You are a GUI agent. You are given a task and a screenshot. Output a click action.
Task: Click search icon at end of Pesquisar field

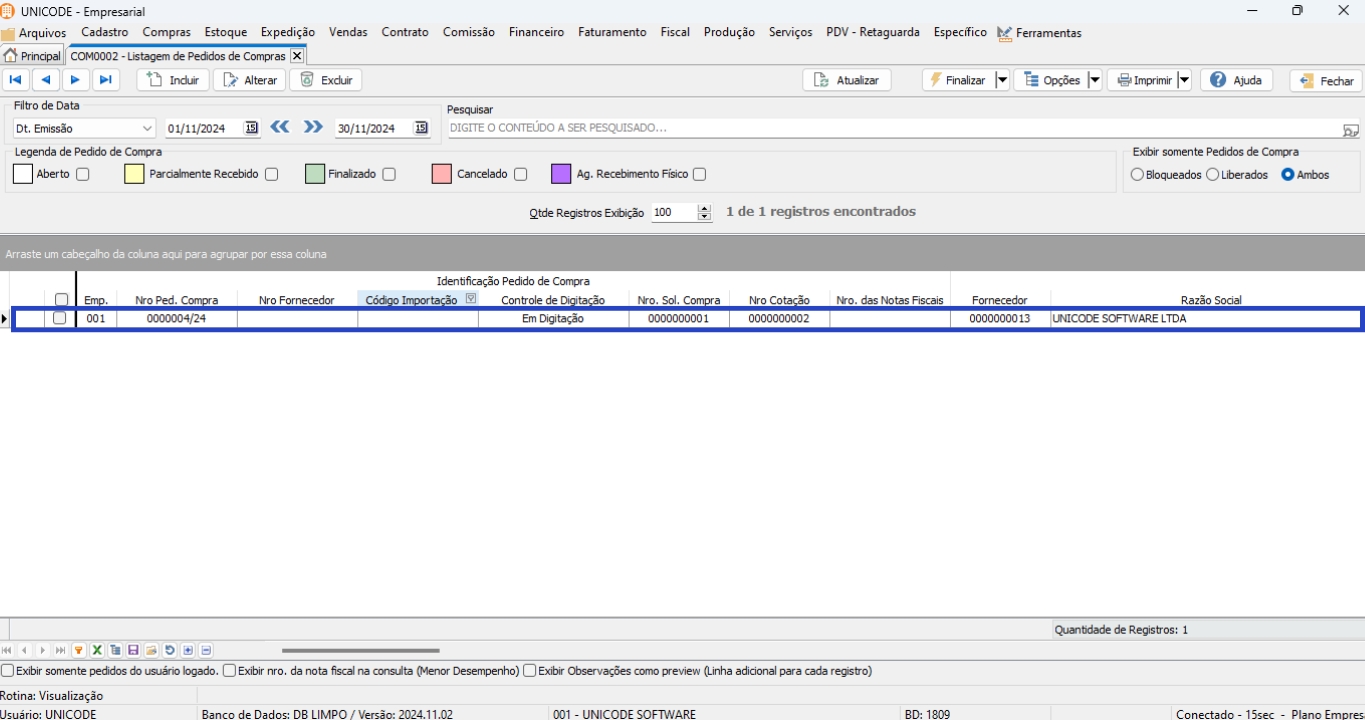point(1350,129)
